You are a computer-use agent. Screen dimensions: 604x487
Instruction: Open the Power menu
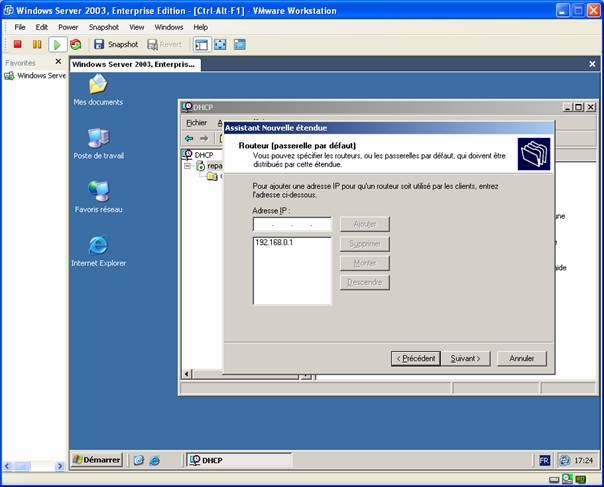tap(68, 27)
